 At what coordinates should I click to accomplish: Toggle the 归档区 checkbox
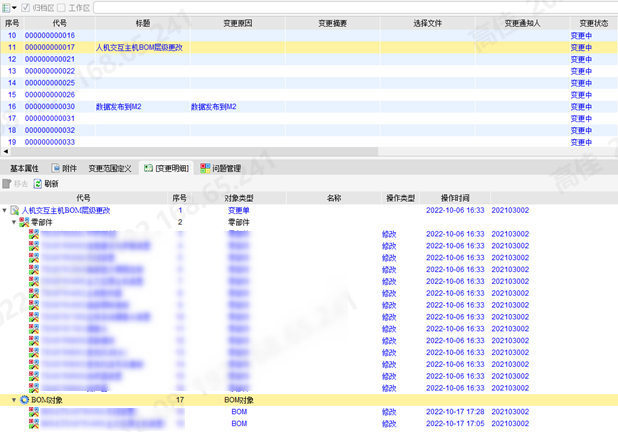pyautogui.click(x=26, y=8)
